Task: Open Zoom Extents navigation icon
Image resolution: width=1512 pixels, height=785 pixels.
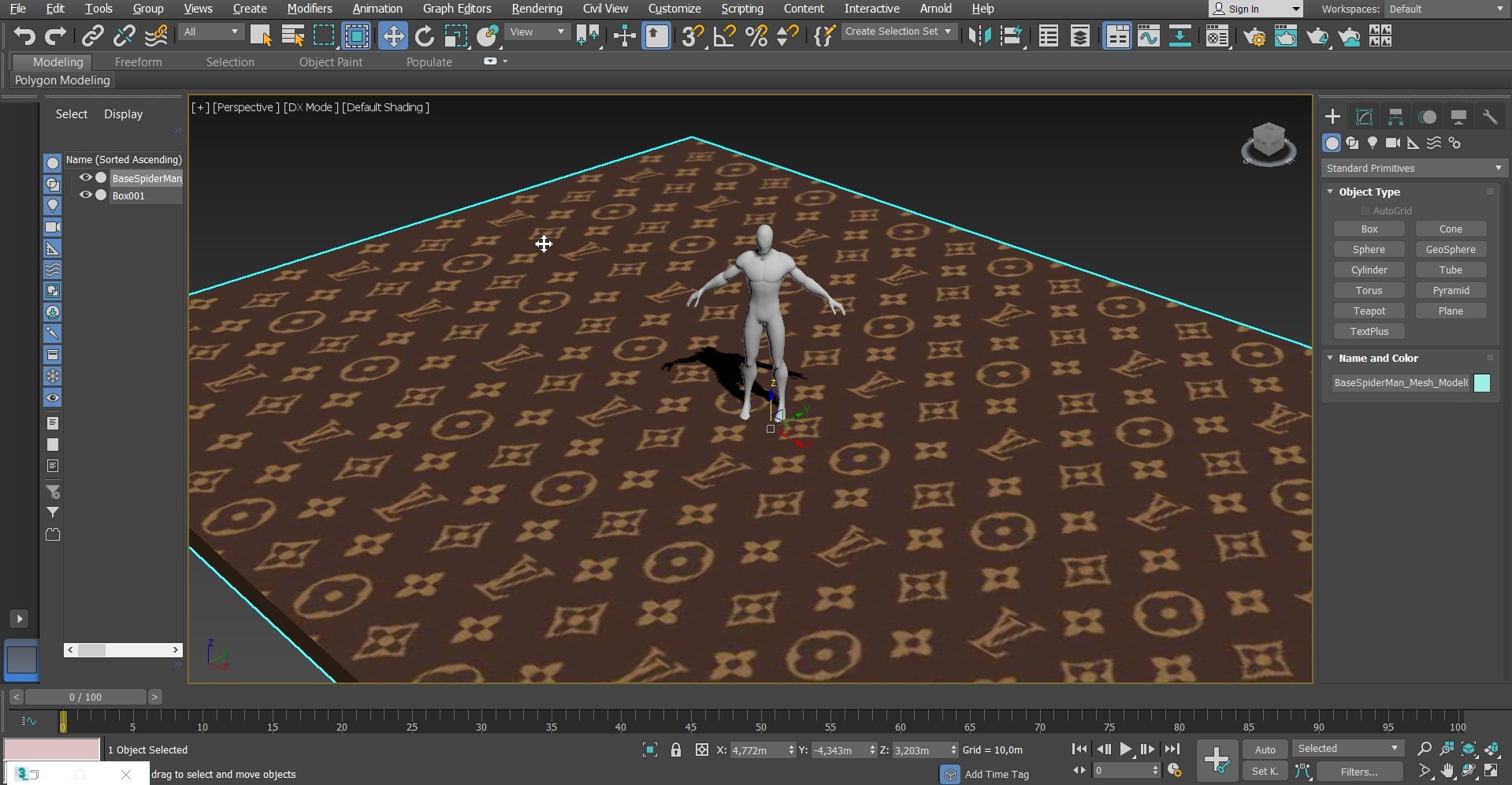Action: coord(1469,749)
